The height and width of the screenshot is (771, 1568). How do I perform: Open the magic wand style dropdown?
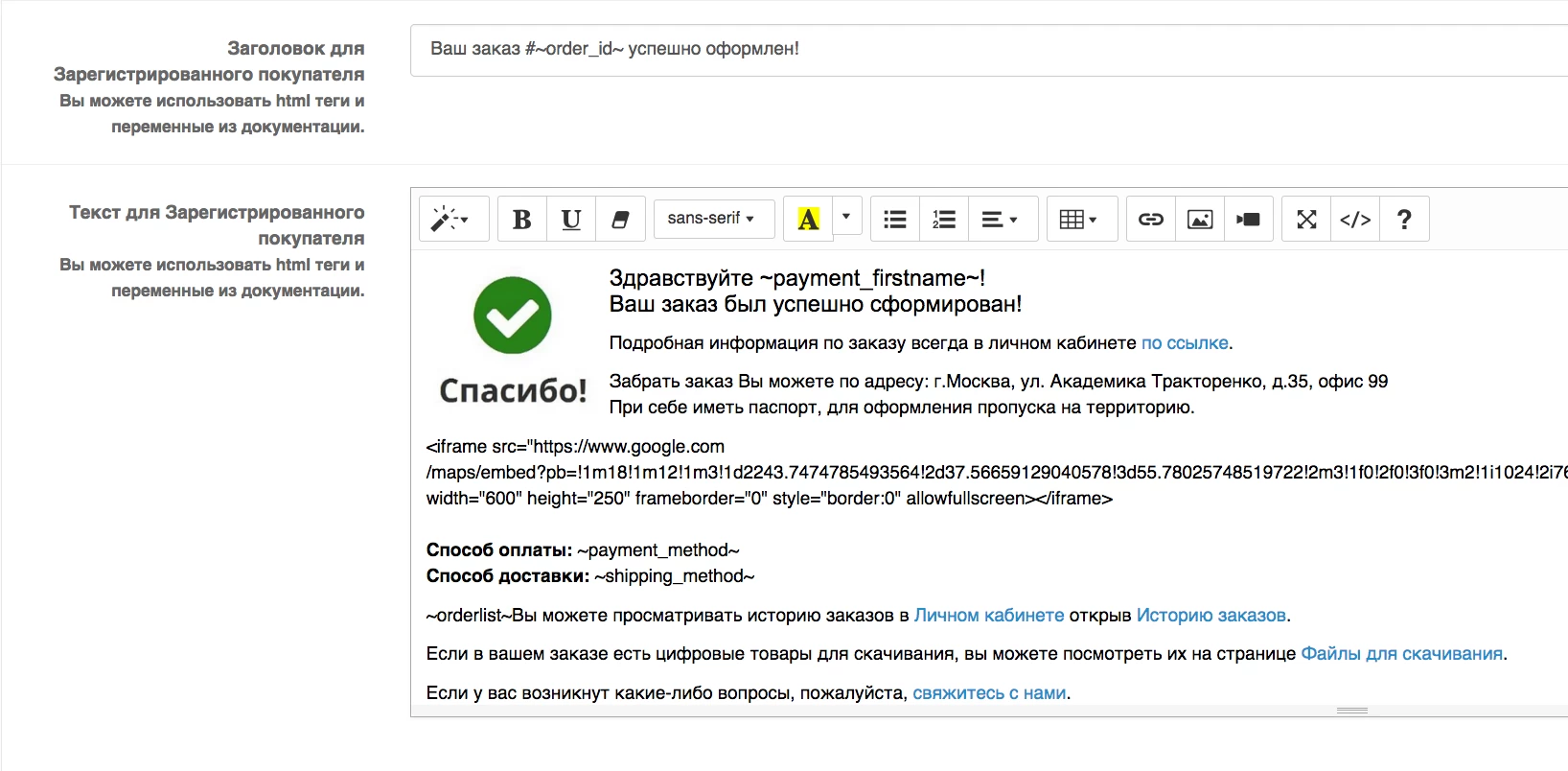point(450,220)
